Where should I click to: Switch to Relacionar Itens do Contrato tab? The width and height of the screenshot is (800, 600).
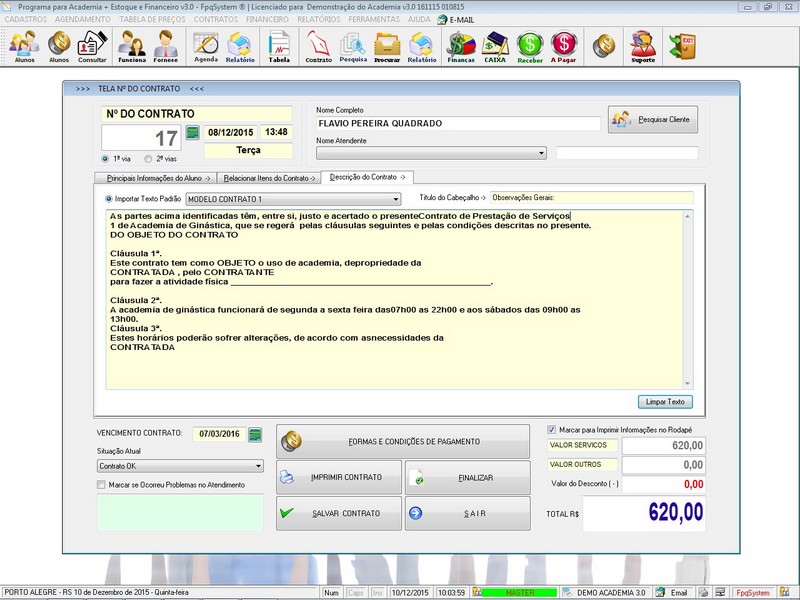point(269,178)
